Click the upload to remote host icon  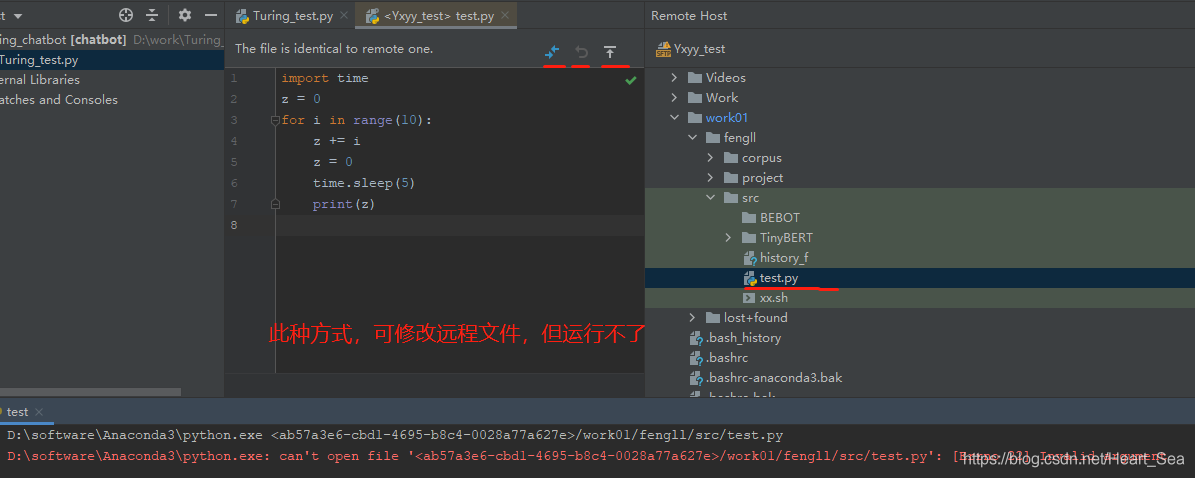coord(610,52)
